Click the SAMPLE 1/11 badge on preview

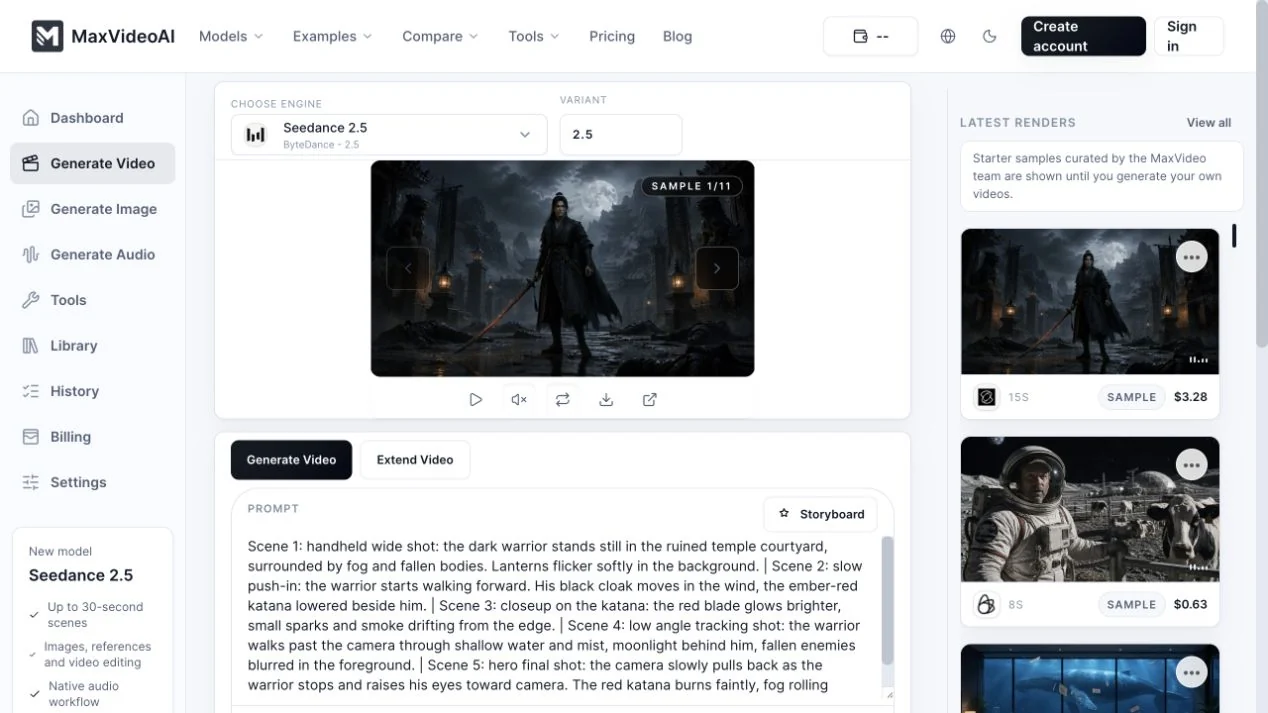(692, 186)
